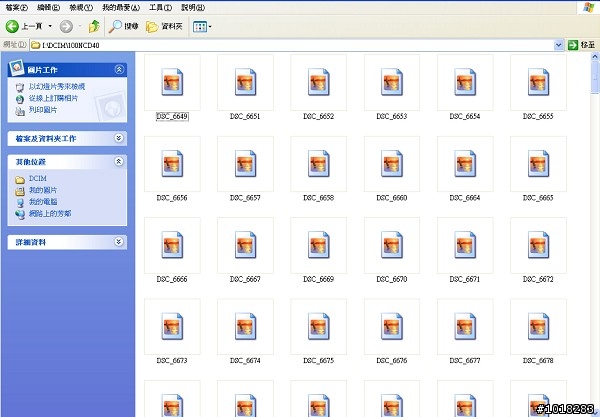Viewport: 600px width, 417px height.
Task: Click the greyed Forward arrow button
Action: [x=66, y=26]
